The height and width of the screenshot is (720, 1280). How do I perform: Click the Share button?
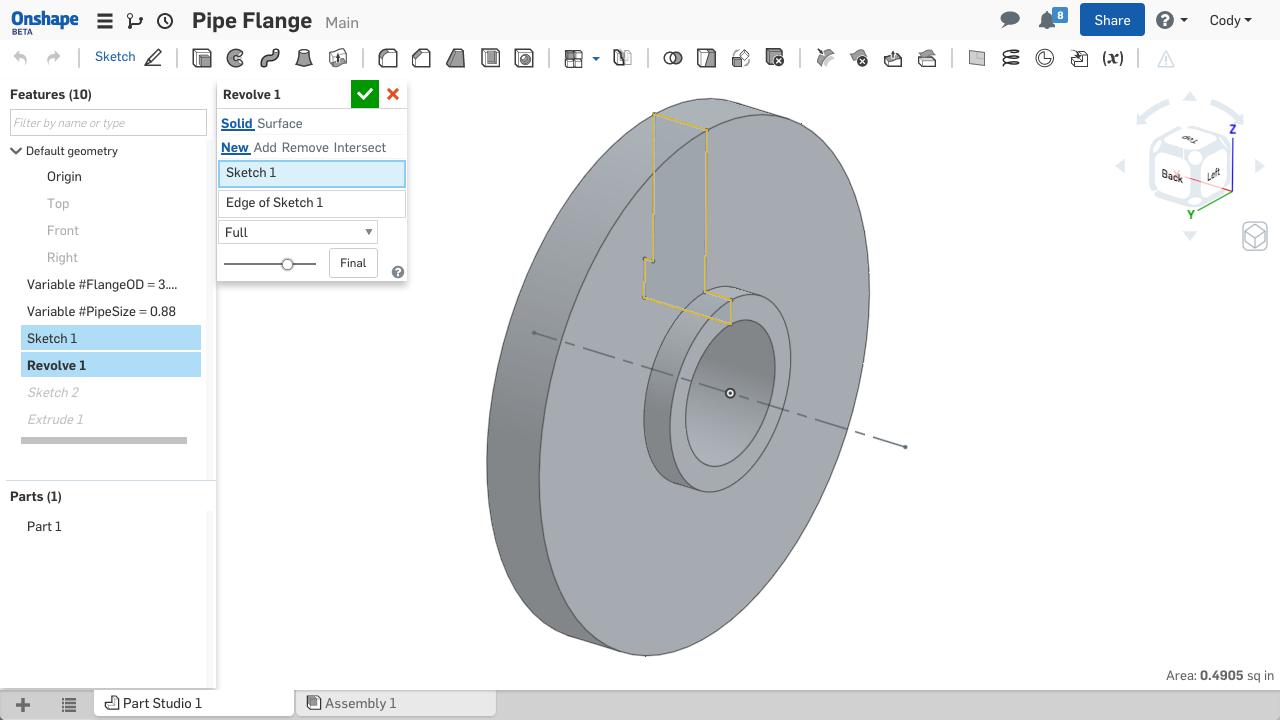coord(1111,19)
